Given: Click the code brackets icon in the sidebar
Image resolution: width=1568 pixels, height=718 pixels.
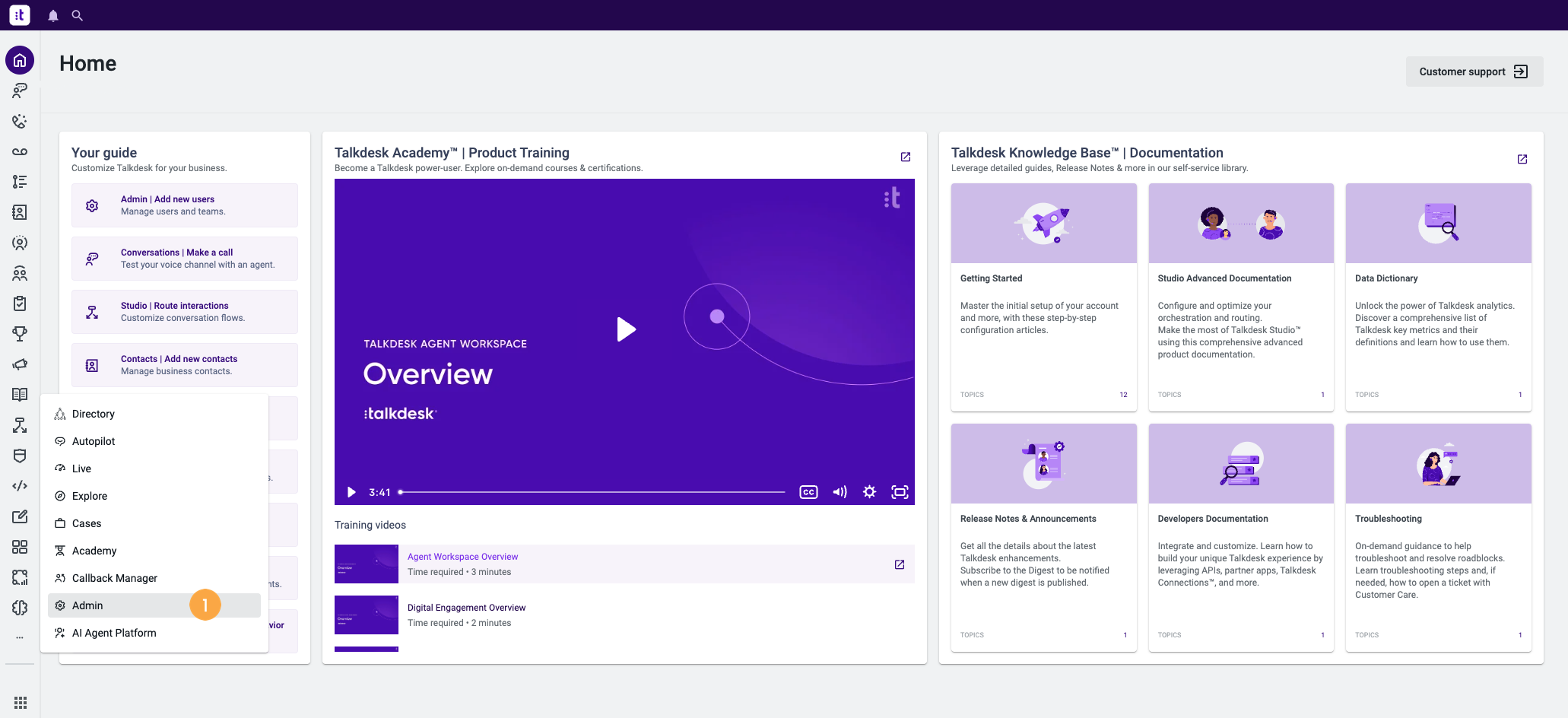Looking at the screenshot, I should (20, 486).
